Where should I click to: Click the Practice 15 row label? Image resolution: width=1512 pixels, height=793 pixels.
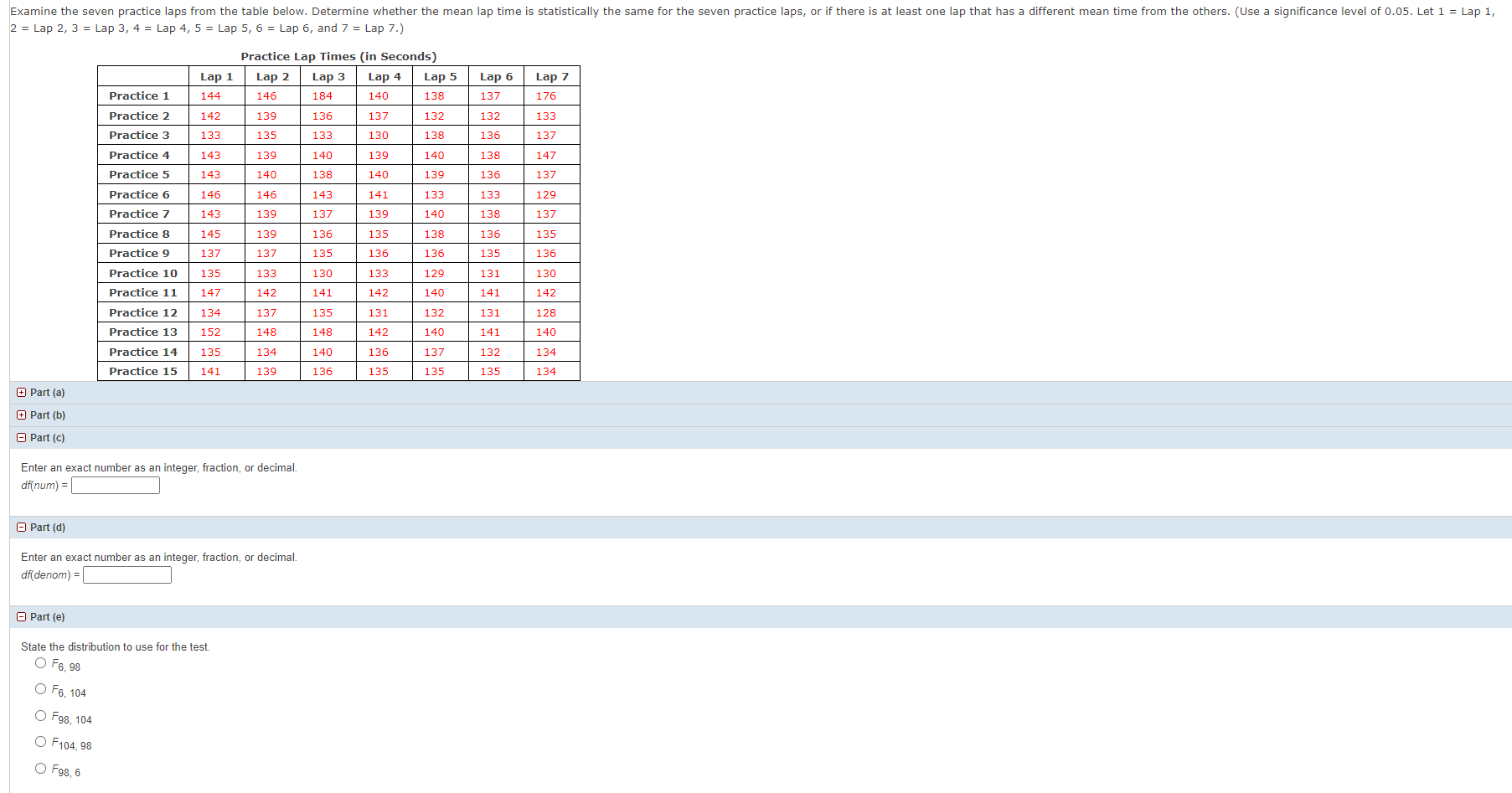(143, 372)
